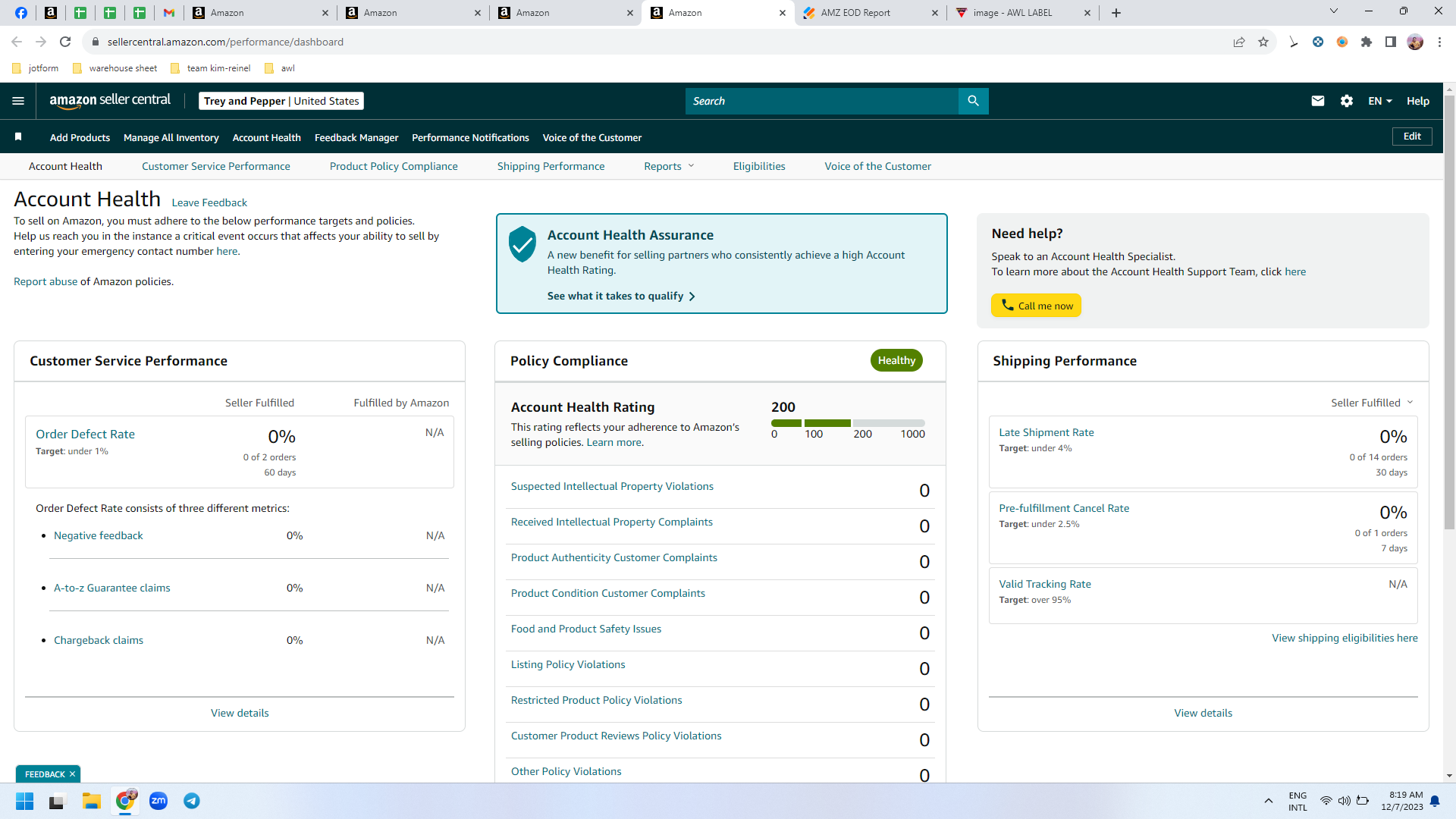Screen dimensions: 1456x819
Task: Open a new browser tab
Action: [1116, 13]
